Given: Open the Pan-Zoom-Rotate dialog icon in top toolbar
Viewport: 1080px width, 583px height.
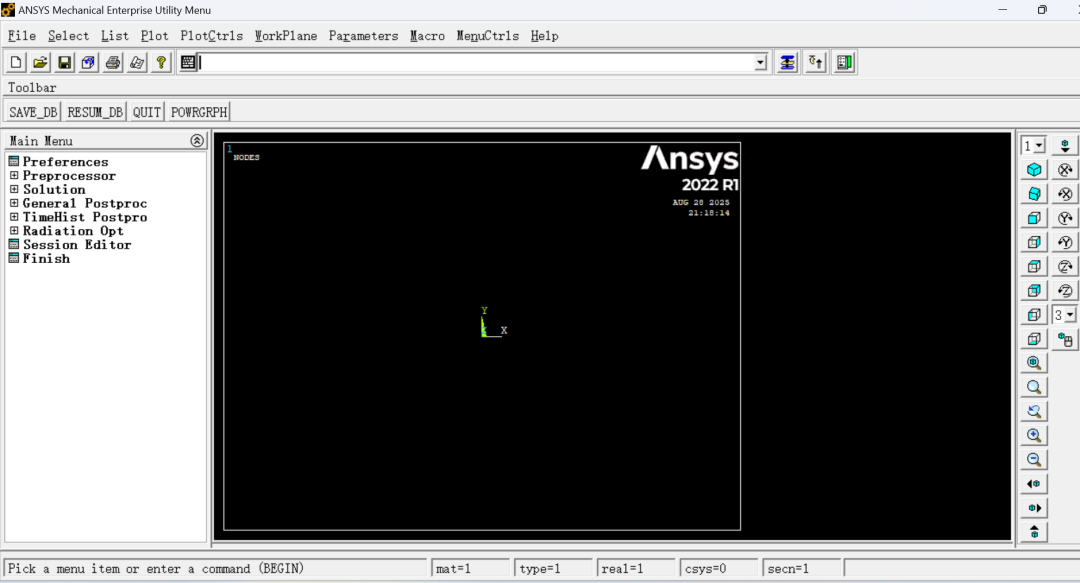Looking at the screenshot, I should tap(88, 63).
